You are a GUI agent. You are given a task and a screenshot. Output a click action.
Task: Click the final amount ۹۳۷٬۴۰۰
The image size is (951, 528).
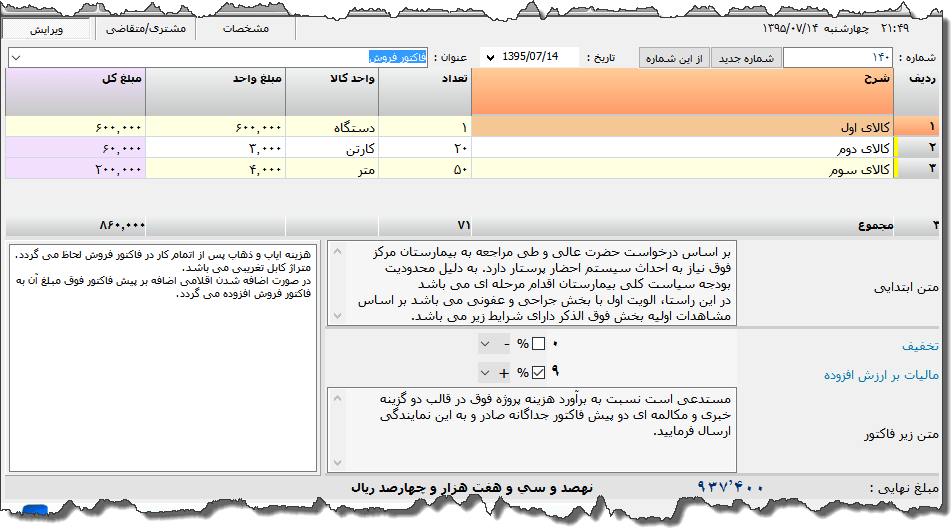(730, 487)
